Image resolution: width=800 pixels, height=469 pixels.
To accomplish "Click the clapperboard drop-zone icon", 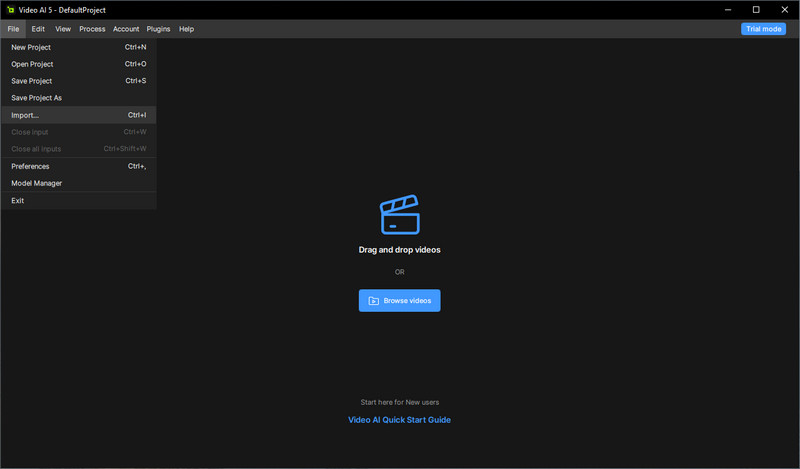I will (x=399, y=214).
